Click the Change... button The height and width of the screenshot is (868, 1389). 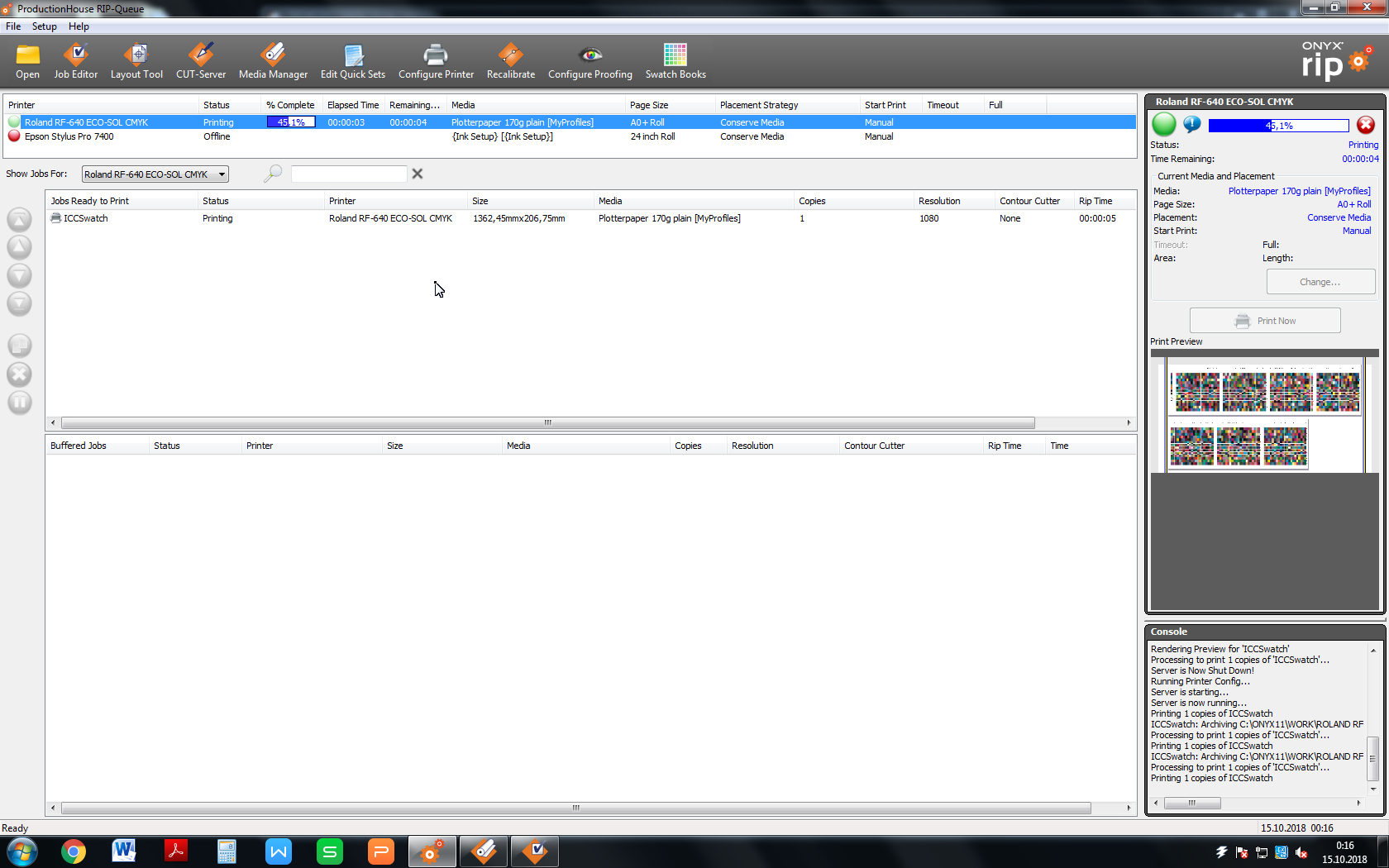point(1320,282)
